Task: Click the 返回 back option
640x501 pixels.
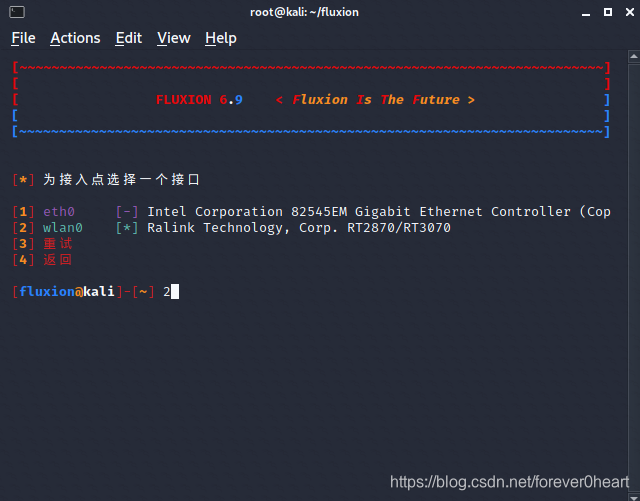Action: click(58, 260)
